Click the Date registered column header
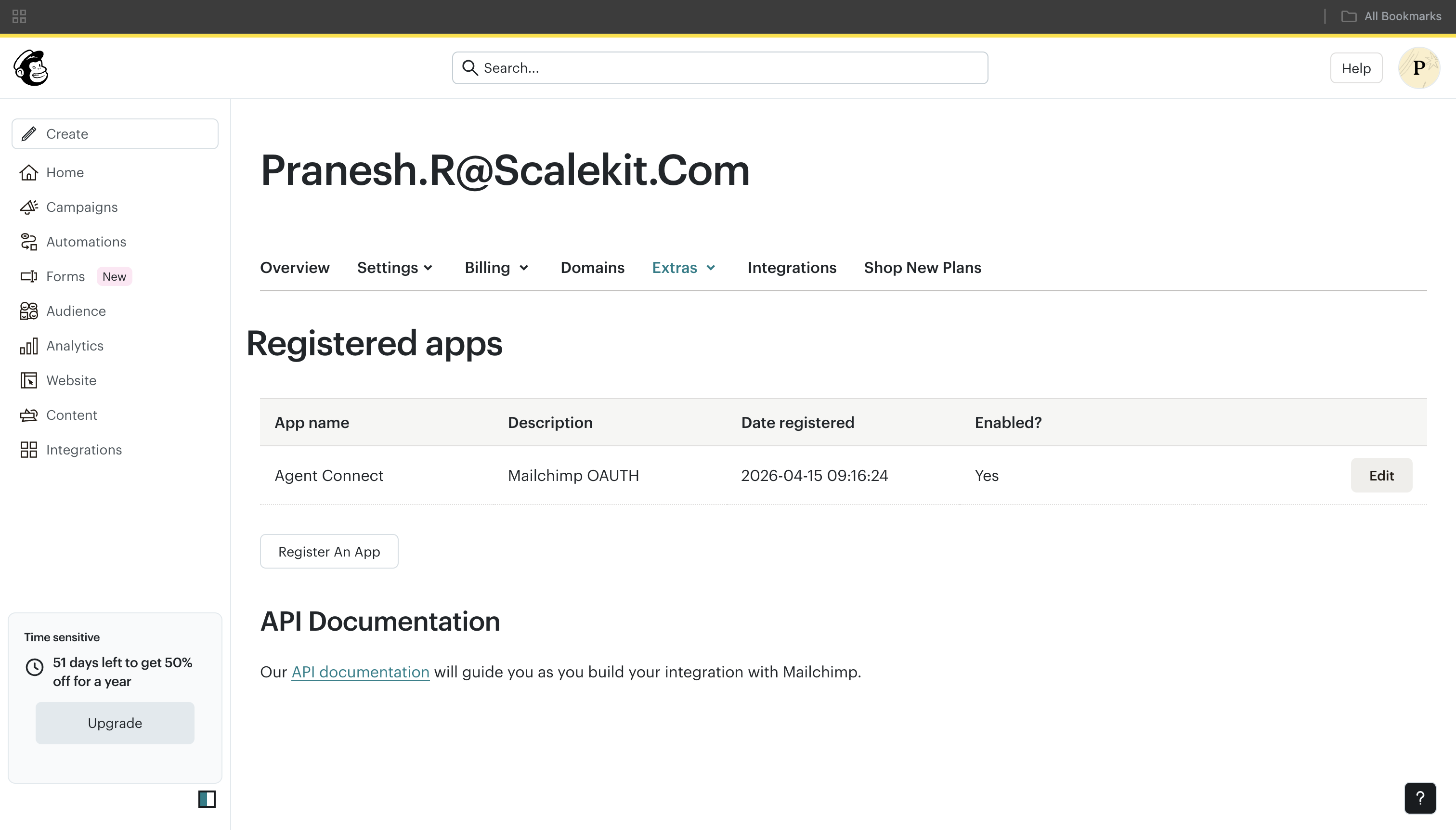 [797, 422]
